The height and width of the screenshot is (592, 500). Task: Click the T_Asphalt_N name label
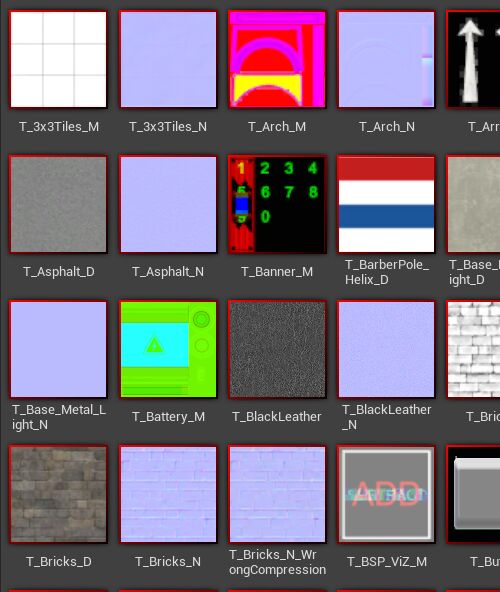(x=168, y=272)
